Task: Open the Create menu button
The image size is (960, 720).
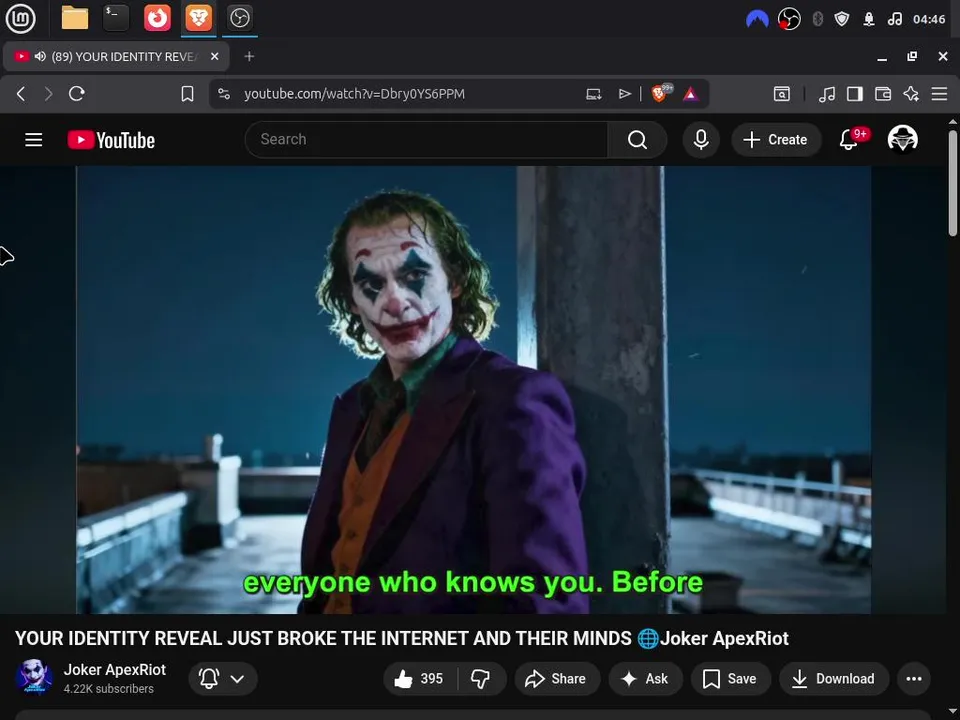Action: (x=776, y=140)
